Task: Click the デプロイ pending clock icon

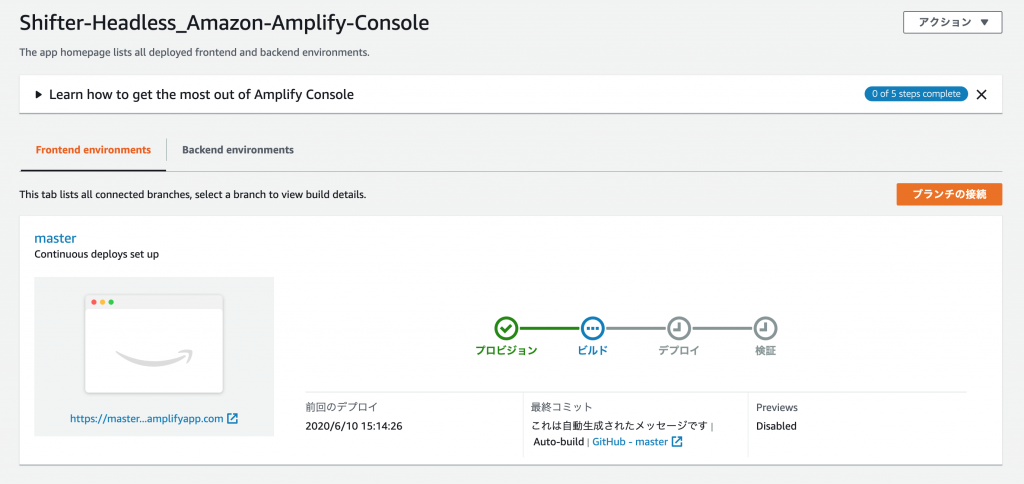Action: tap(679, 328)
